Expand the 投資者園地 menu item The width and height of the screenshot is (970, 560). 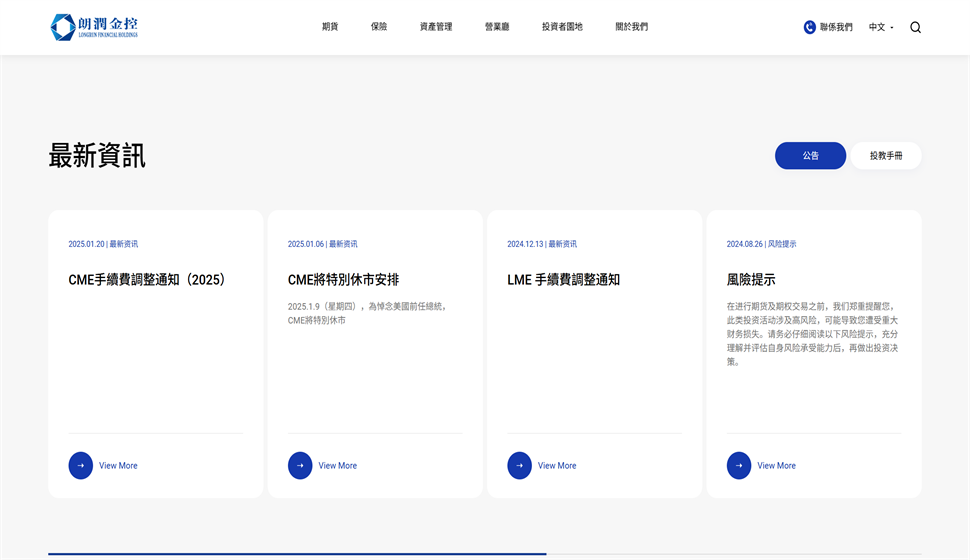coord(562,27)
